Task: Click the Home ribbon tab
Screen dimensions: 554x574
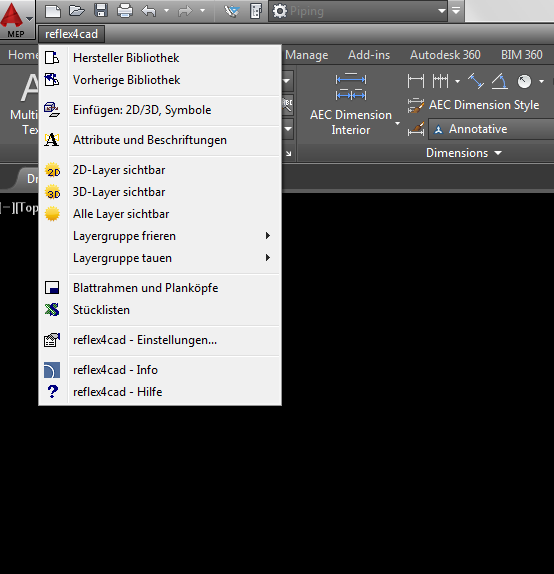Action: tap(23, 55)
